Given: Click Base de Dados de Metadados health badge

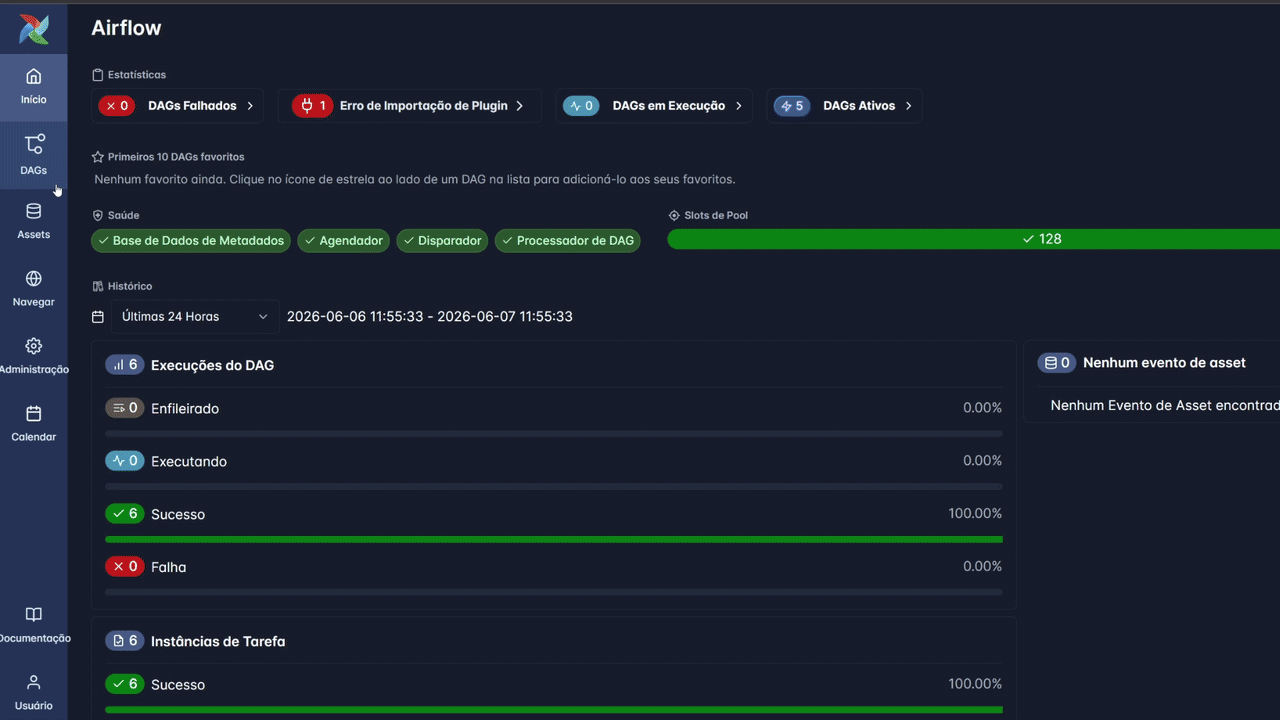Looking at the screenshot, I should click(x=191, y=241).
